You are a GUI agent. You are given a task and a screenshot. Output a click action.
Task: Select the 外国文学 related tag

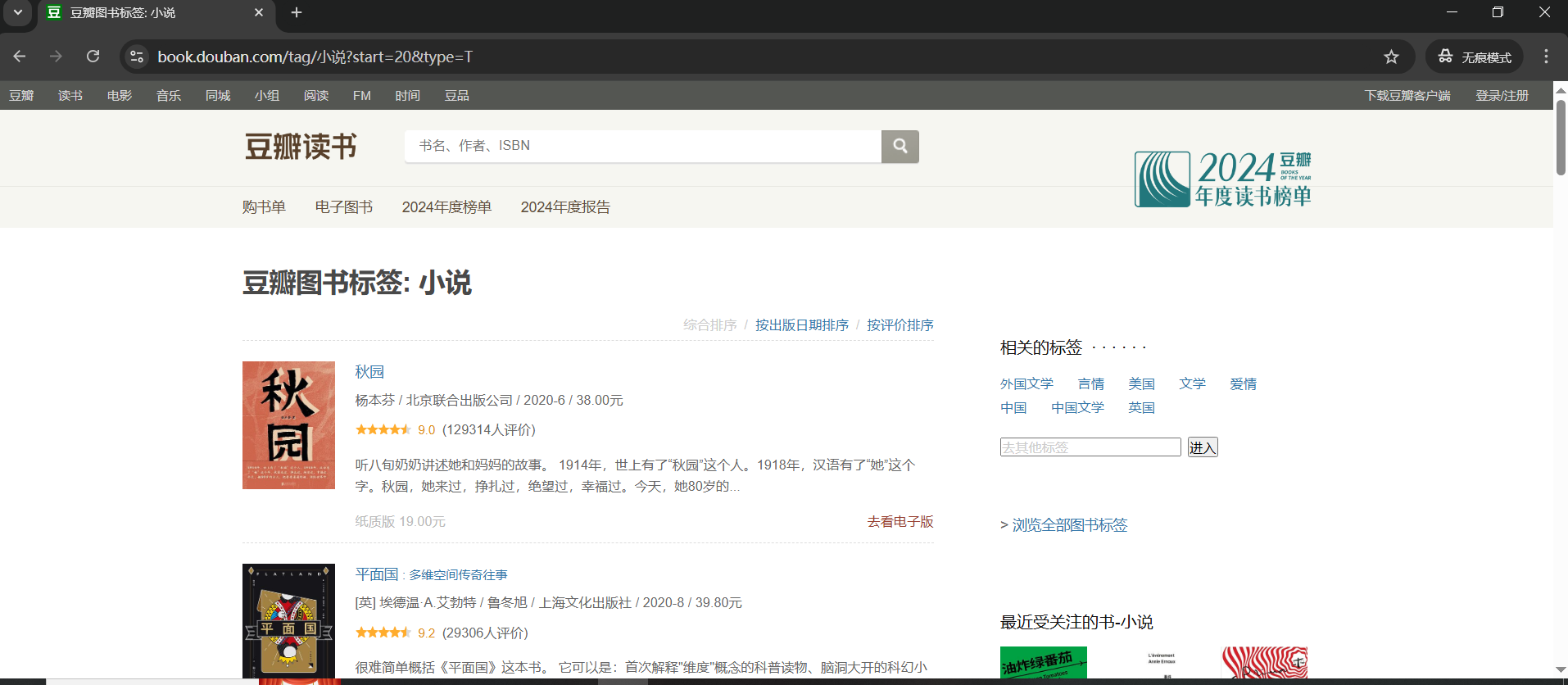[1026, 384]
